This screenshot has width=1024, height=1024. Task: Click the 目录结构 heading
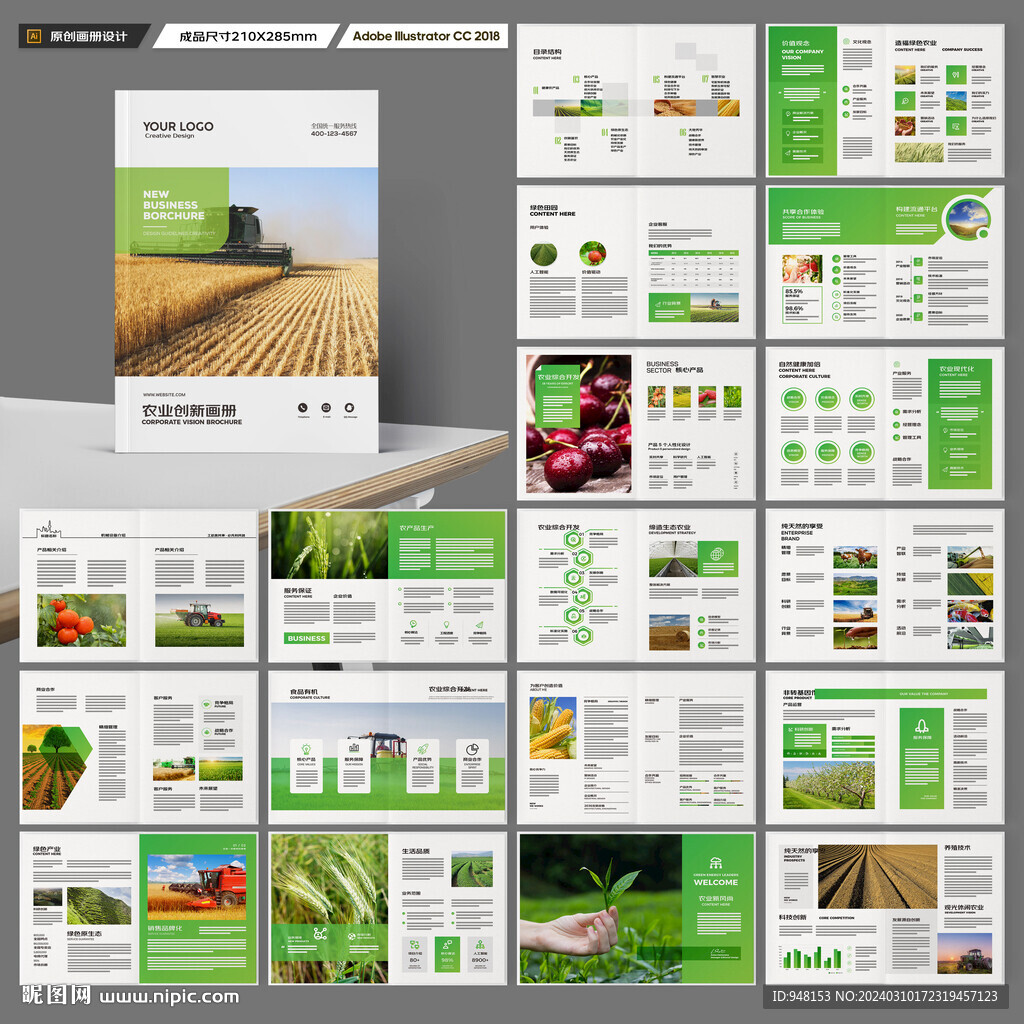547,52
